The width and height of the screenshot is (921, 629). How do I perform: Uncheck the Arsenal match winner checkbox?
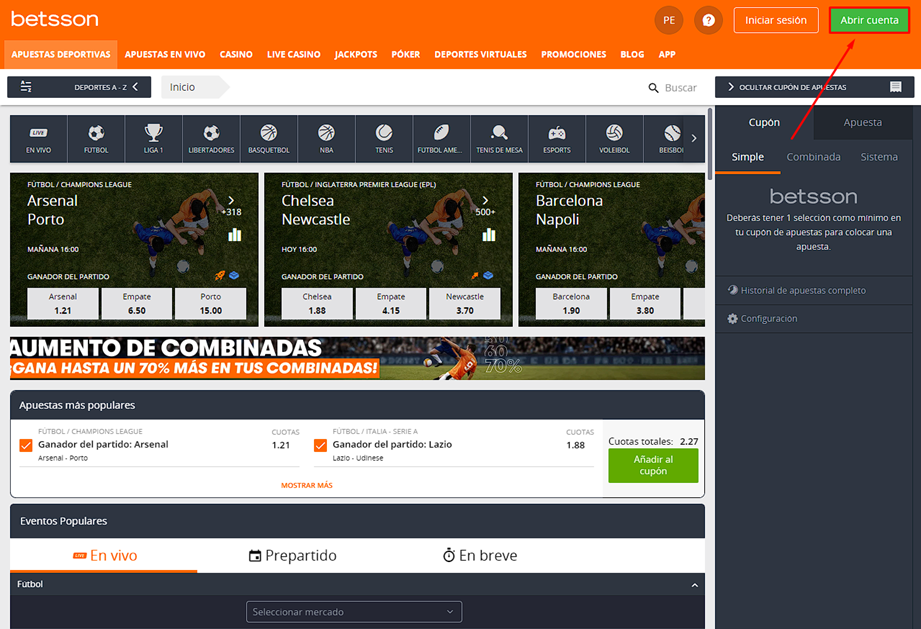coord(27,445)
